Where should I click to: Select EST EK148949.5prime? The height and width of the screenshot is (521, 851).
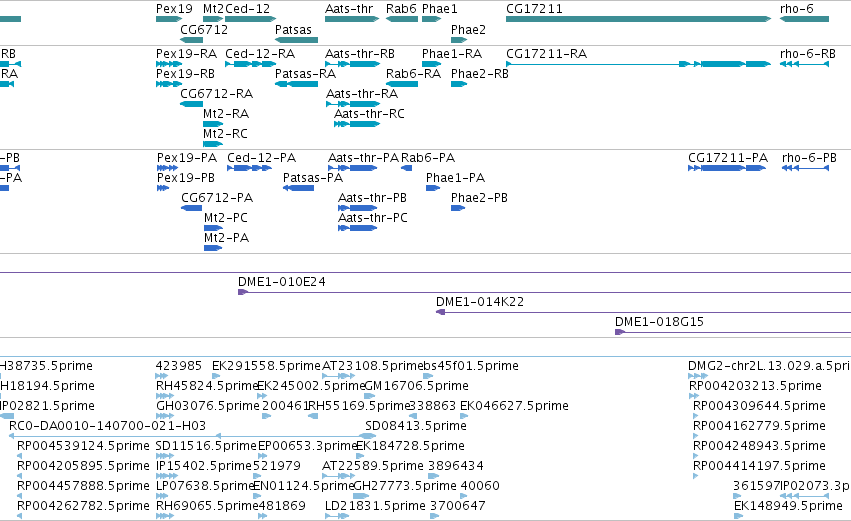point(788,506)
